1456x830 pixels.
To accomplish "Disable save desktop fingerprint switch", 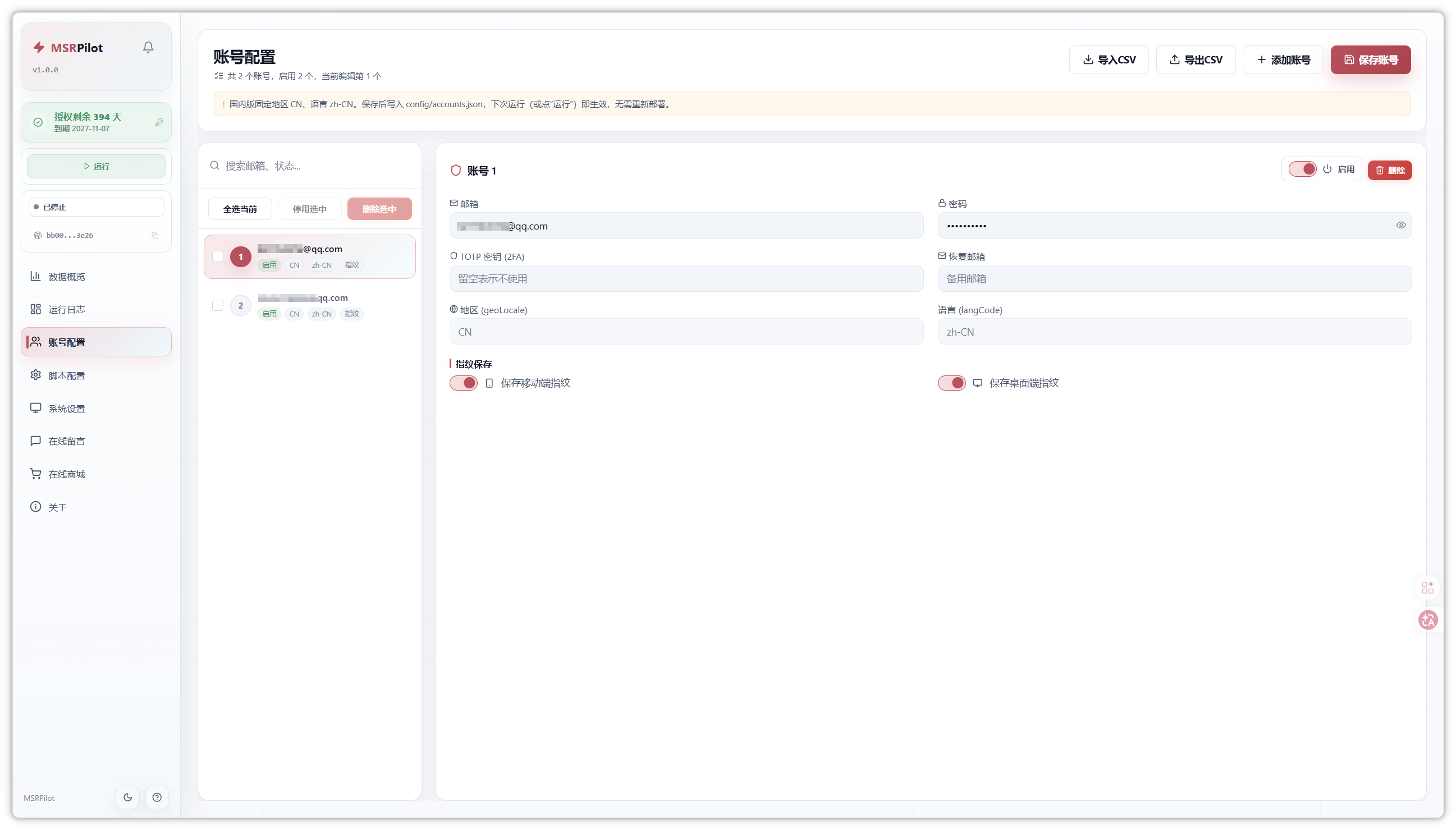I will pos(951,383).
